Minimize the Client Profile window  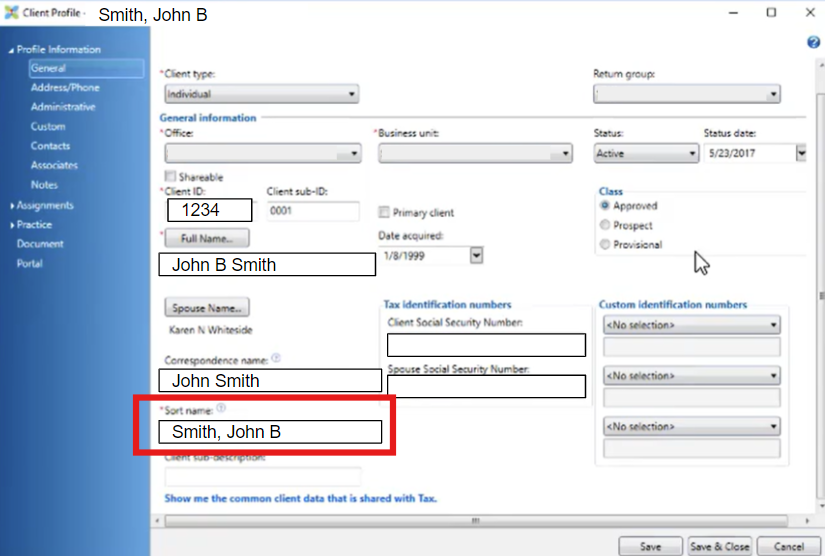point(733,13)
